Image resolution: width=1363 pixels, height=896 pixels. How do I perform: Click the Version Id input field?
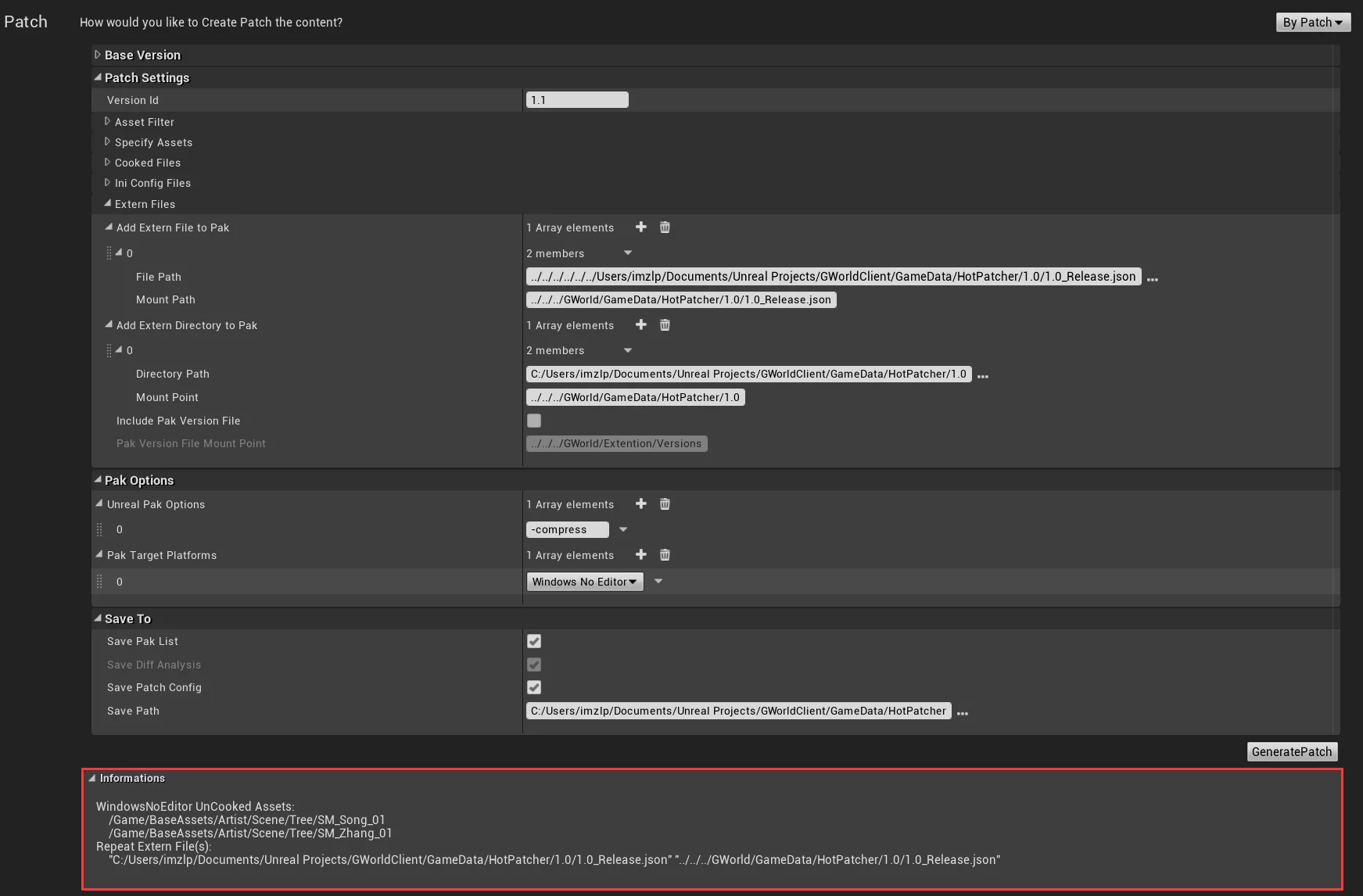pyautogui.click(x=577, y=100)
